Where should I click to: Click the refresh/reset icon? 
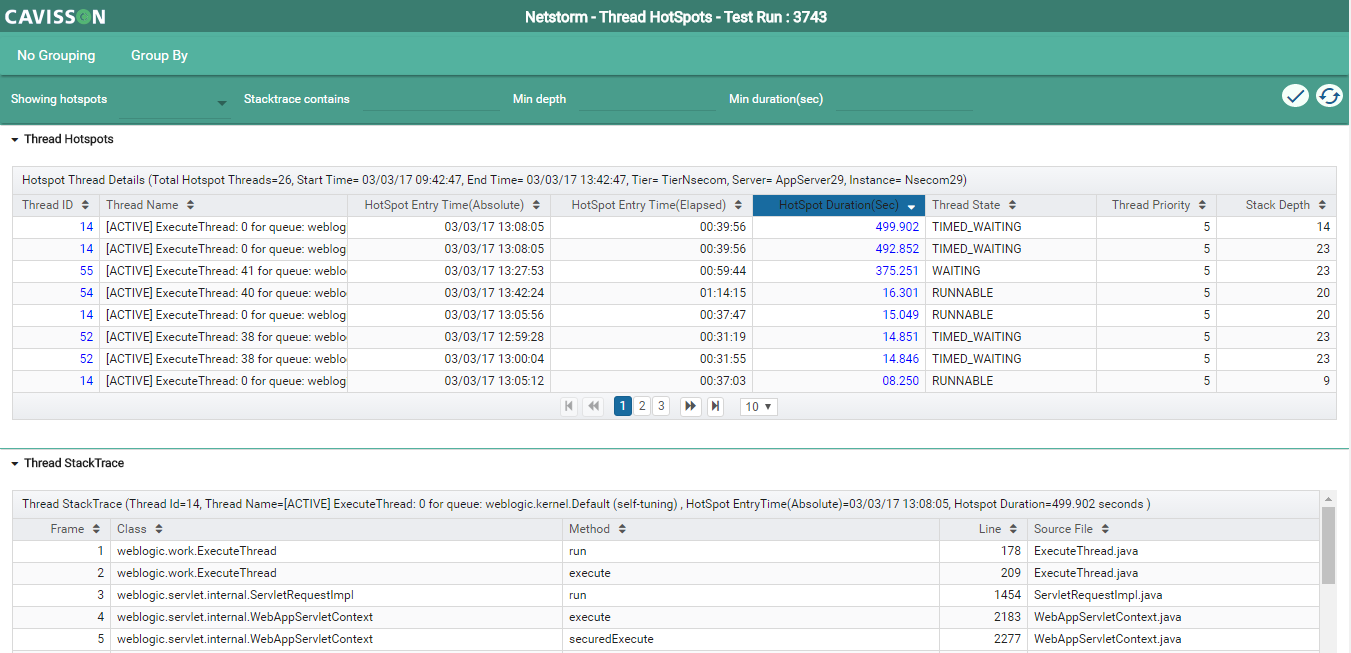click(x=1329, y=96)
